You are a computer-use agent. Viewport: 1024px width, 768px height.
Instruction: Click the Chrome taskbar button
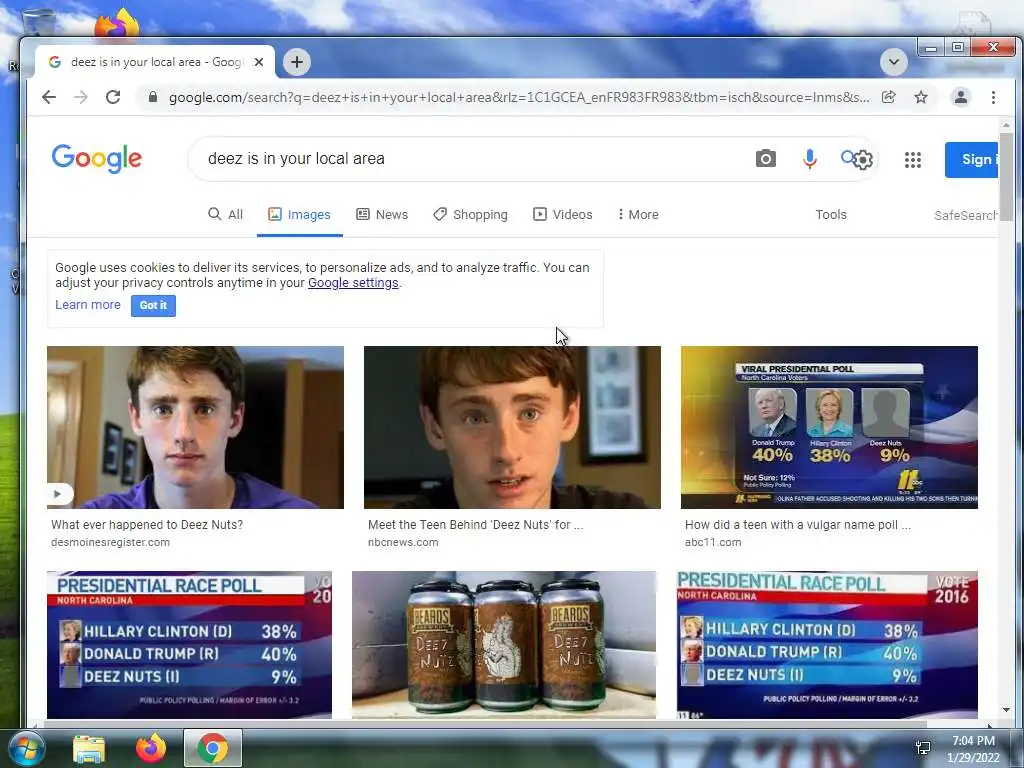pos(212,748)
